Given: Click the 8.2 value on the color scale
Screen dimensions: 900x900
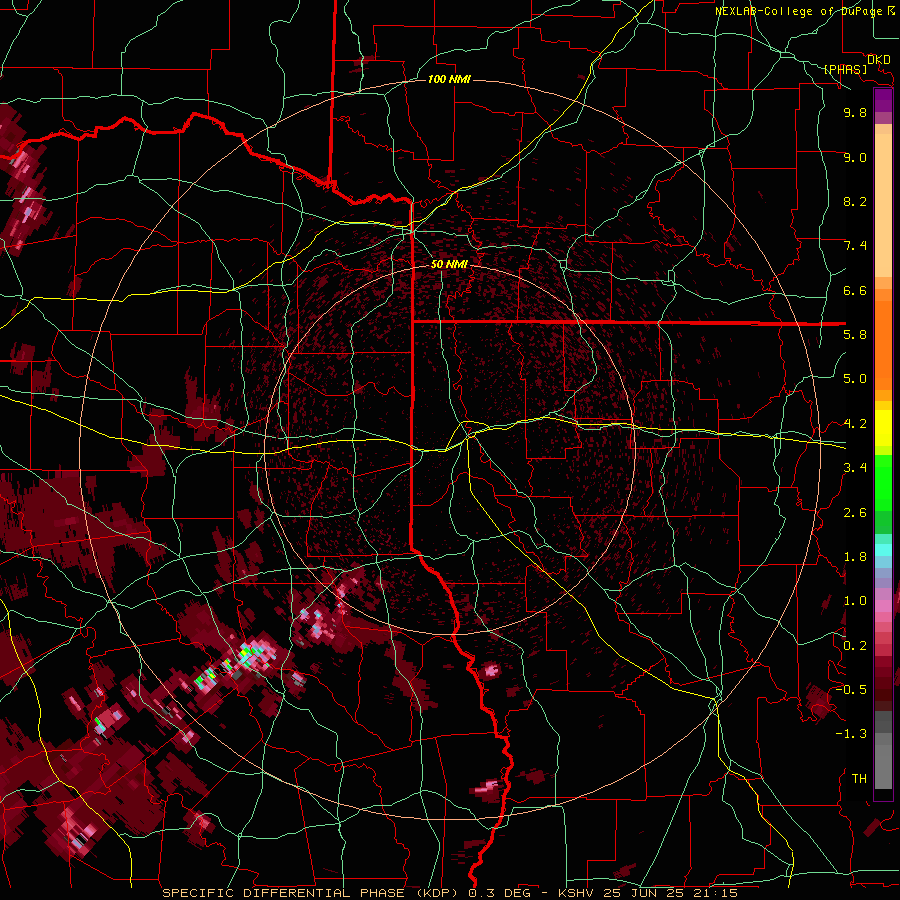Looking at the screenshot, I should [855, 201].
